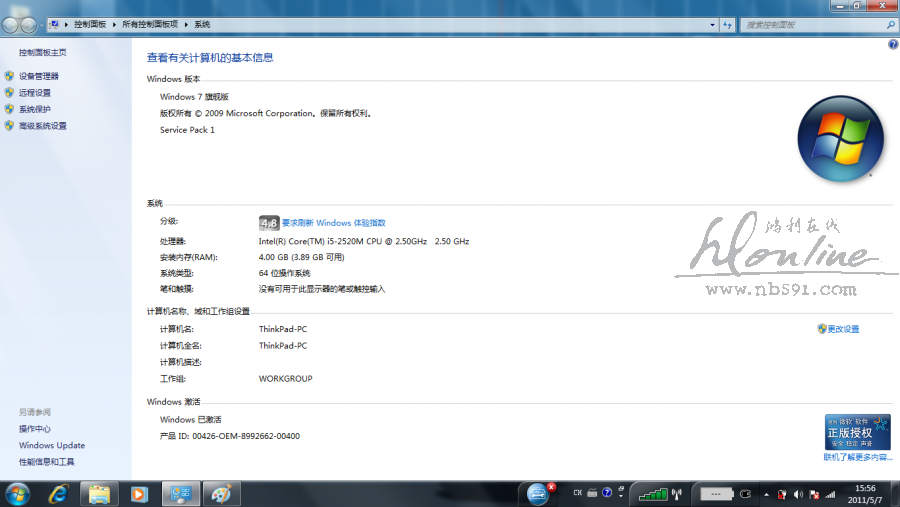Launch Internet Explorer from taskbar
Screen dimensions: 900x507
[x=59, y=494]
